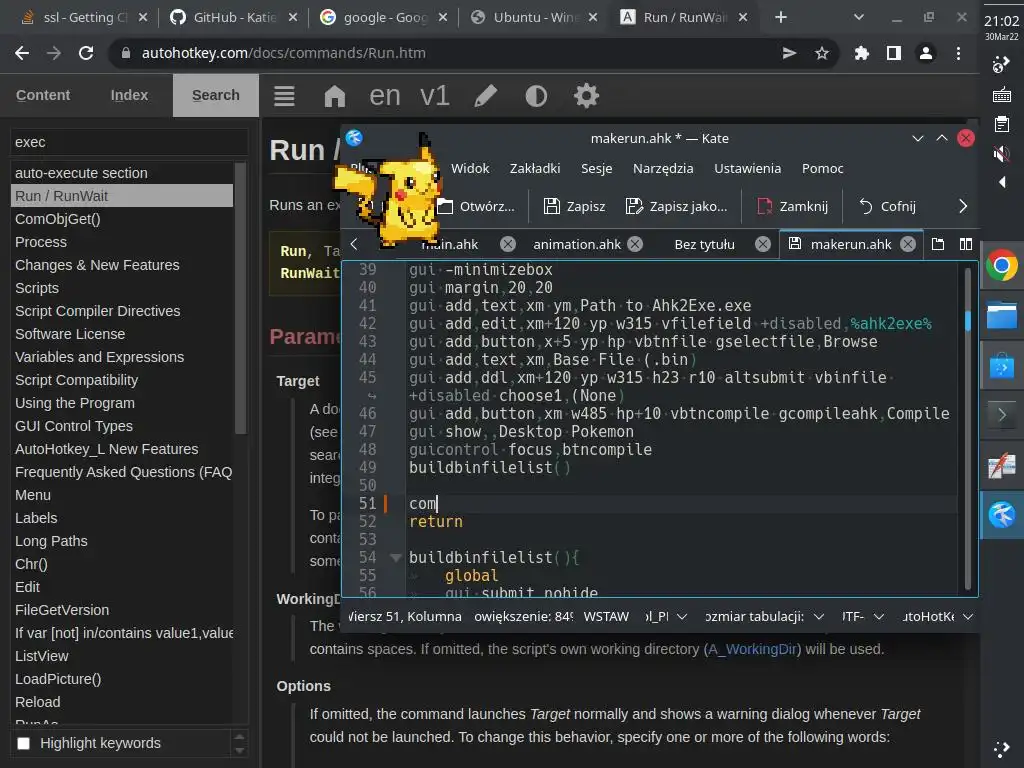The height and width of the screenshot is (768, 1024).
Task: Open the Content tab in docs sidebar
Action: tap(43, 95)
